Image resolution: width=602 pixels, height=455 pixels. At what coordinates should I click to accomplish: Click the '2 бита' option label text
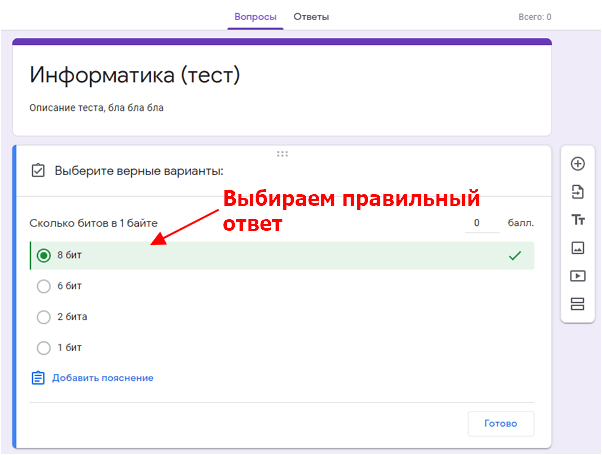(72, 317)
